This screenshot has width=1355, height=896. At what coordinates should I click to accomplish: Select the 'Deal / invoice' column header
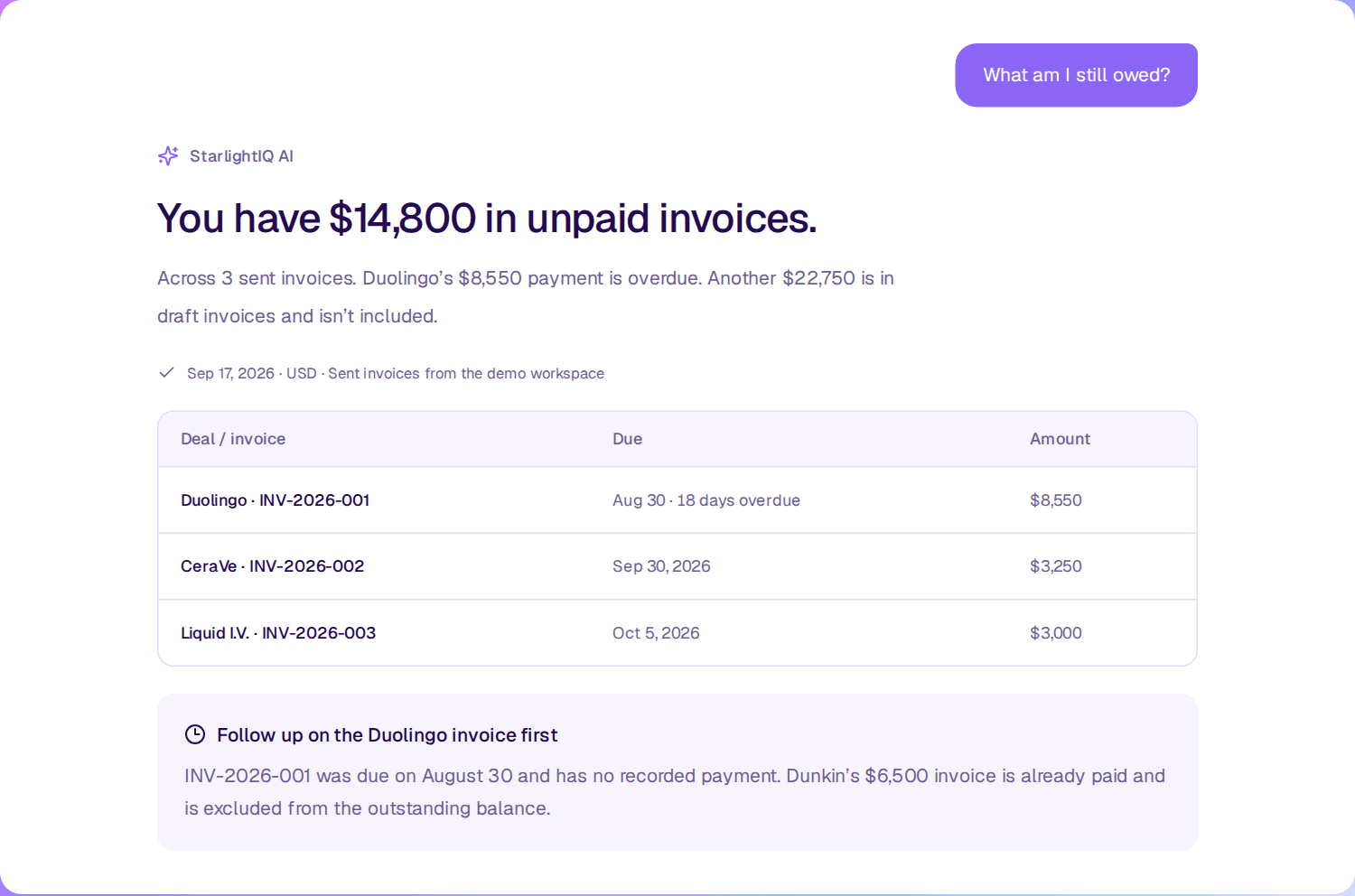tap(233, 439)
